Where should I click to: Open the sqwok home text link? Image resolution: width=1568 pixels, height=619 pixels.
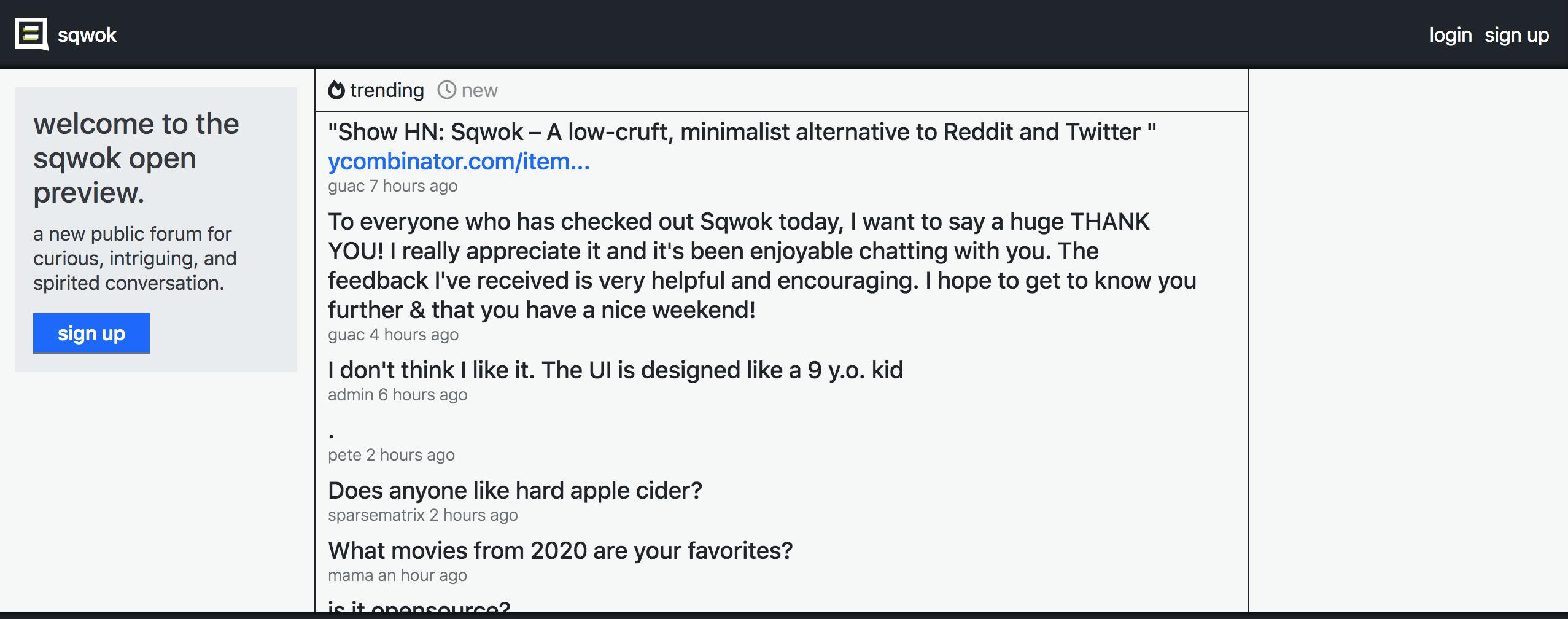tap(87, 35)
